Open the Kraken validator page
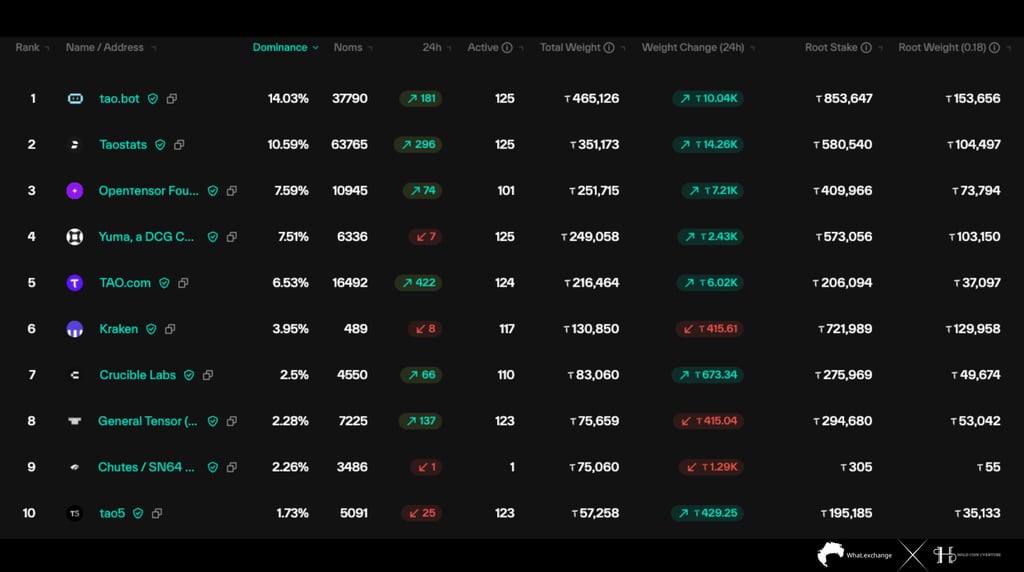Image resolution: width=1024 pixels, height=572 pixels. 118,329
